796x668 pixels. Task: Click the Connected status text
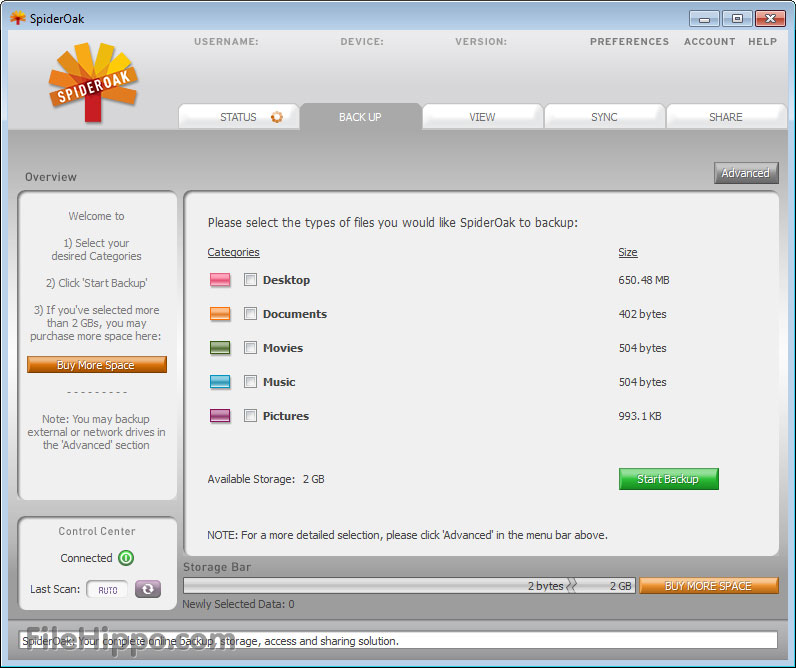click(86, 558)
